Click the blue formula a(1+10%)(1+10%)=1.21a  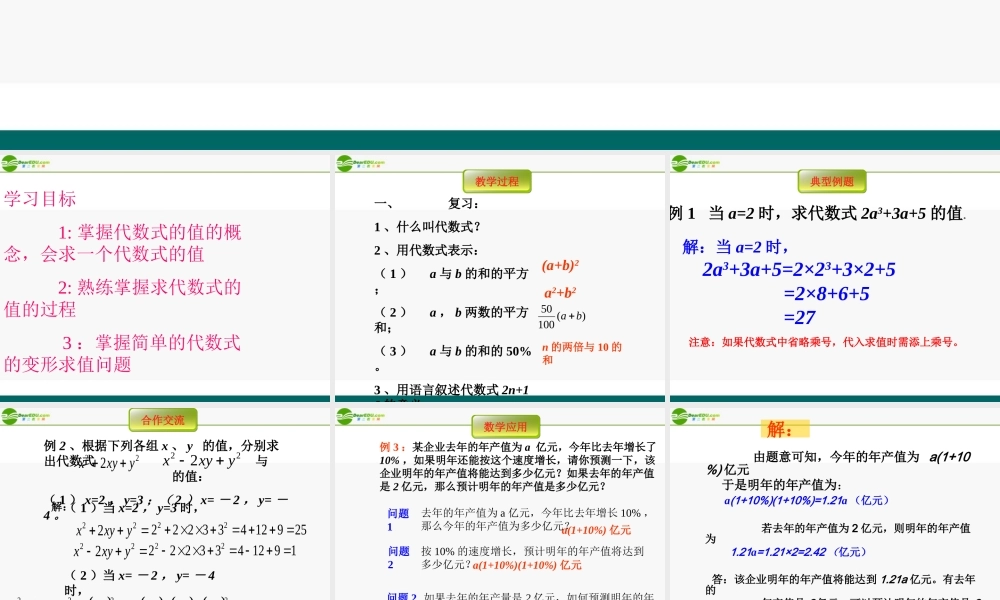pos(806,501)
